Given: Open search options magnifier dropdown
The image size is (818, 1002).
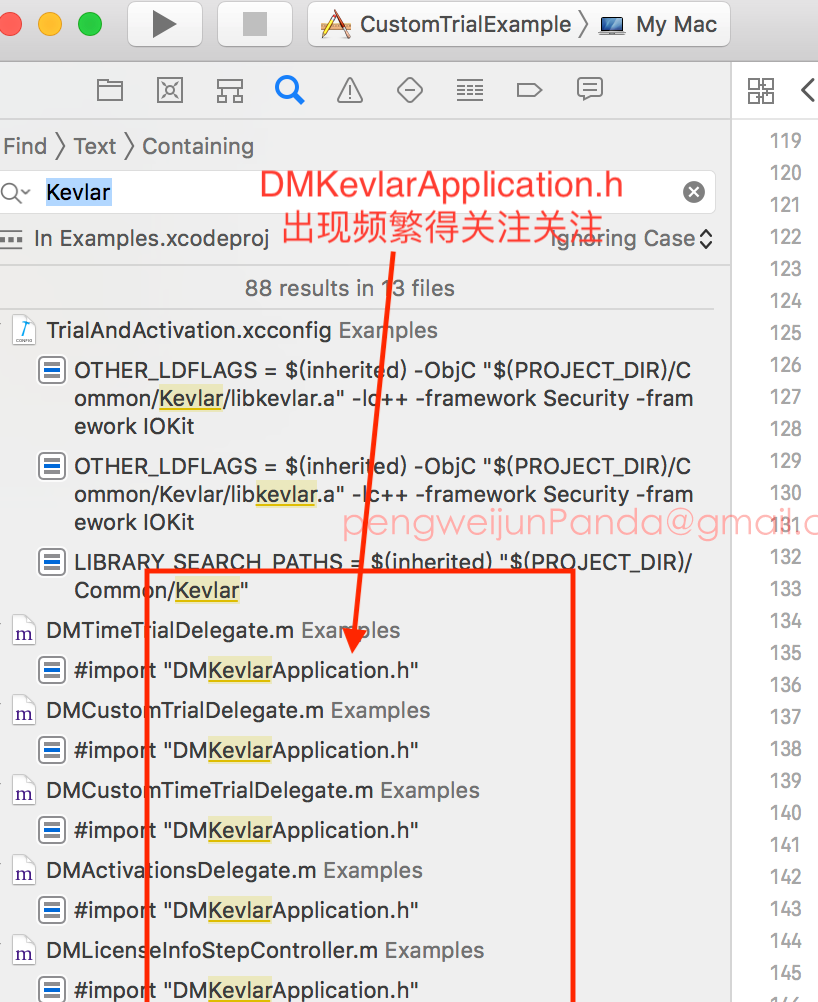Looking at the screenshot, I should coord(15,192).
